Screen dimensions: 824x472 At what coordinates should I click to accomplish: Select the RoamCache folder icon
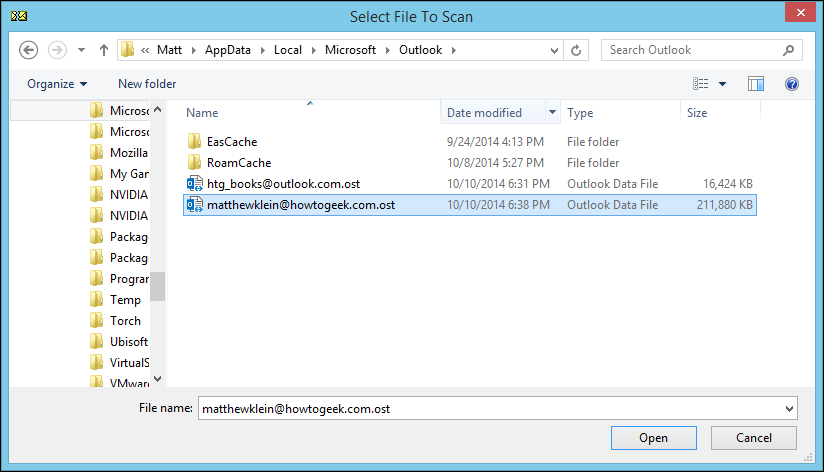[x=194, y=162]
